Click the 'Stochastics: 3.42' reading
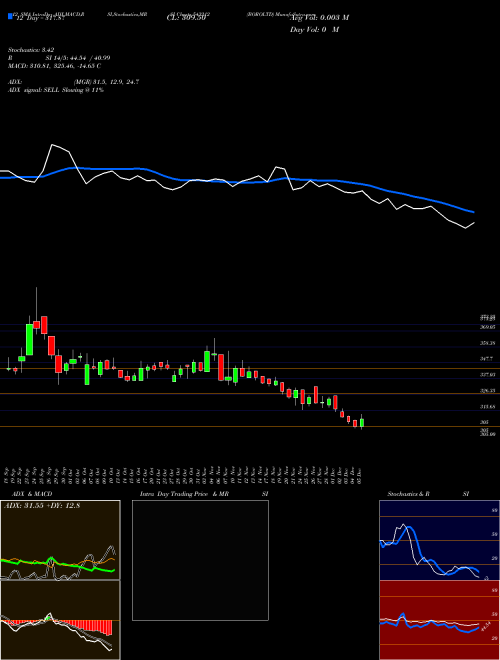500x660 pixels. (x=31, y=50)
